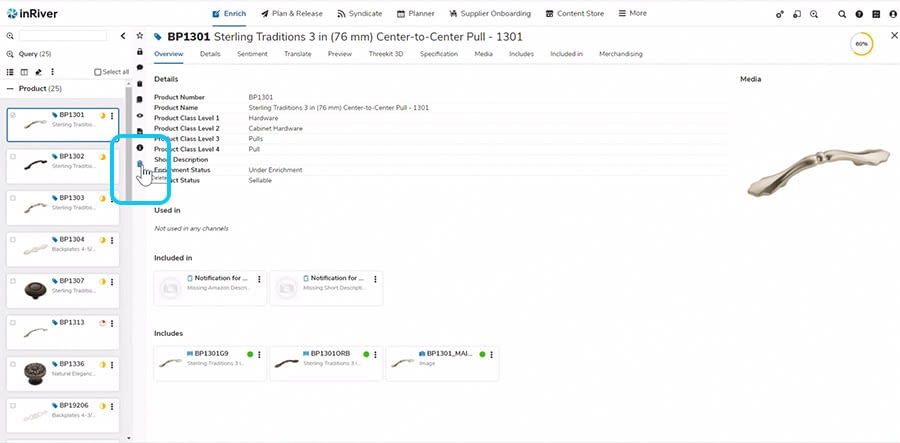This screenshot has width=900, height=443.
Task: Click the product list vertical scrollbar
Action: [x=129, y=143]
